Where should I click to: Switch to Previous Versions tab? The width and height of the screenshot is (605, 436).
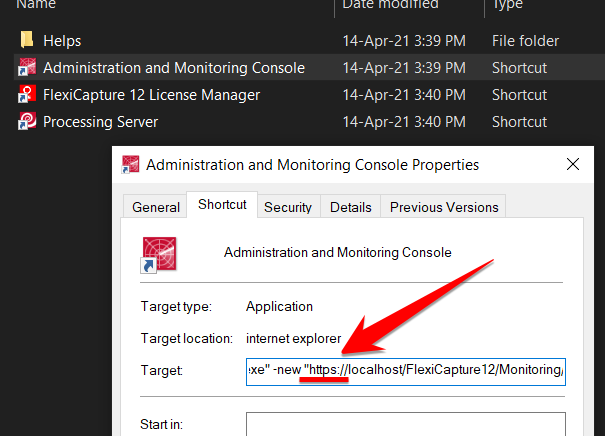[x=444, y=207]
